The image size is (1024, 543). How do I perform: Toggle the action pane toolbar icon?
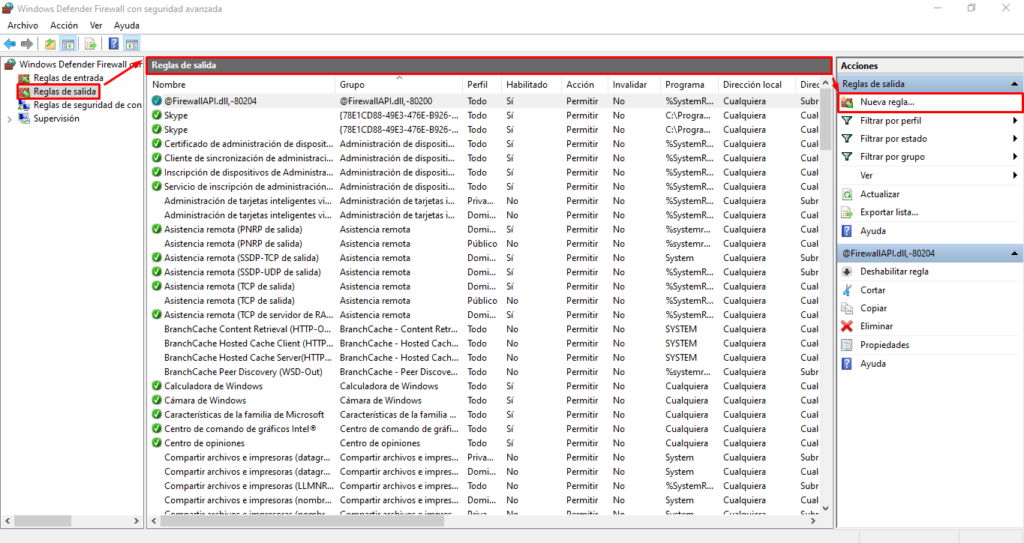(132, 44)
